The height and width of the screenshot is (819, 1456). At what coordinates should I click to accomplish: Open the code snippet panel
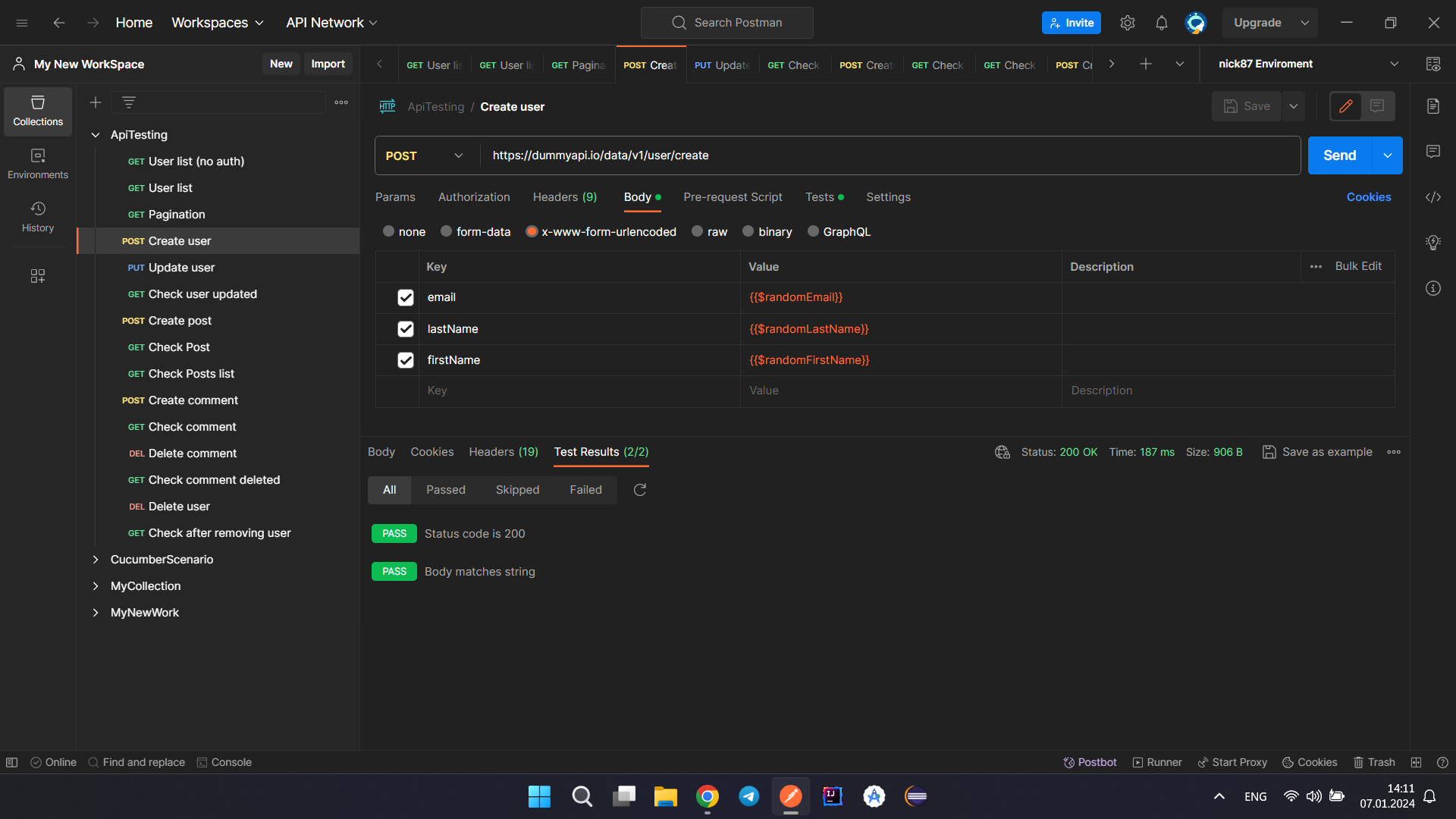1433,197
